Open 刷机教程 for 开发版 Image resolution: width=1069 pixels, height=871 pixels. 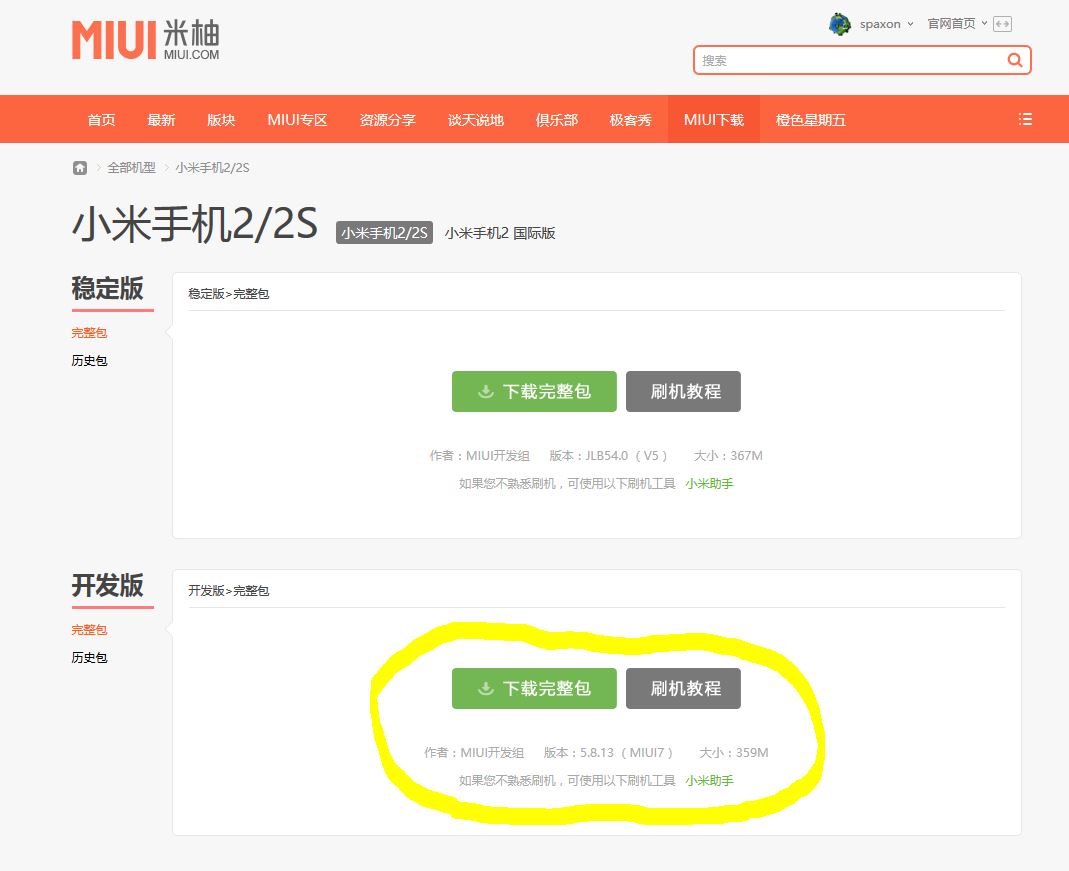click(683, 688)
